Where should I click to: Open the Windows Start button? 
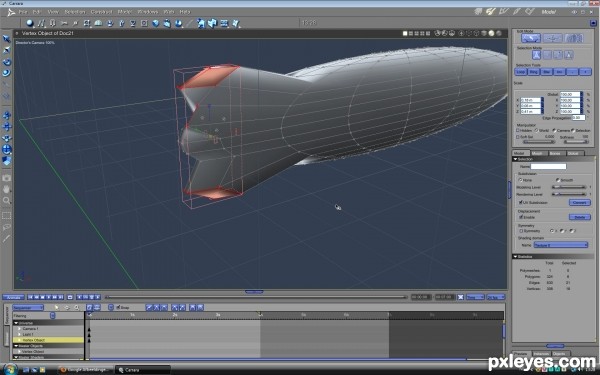(10, 369)
